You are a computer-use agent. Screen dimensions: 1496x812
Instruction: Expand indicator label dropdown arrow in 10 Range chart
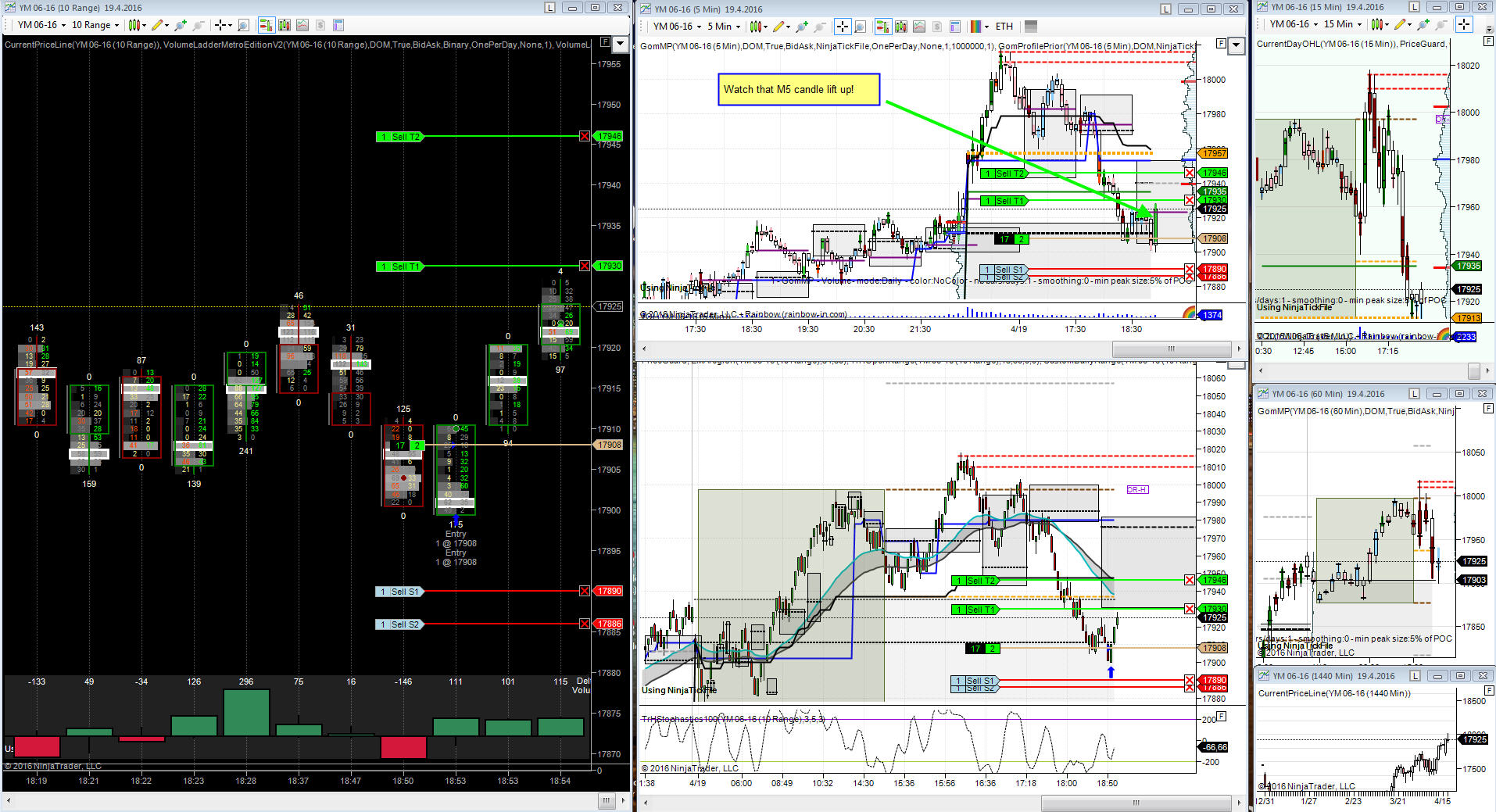click(x=621, y=44)
